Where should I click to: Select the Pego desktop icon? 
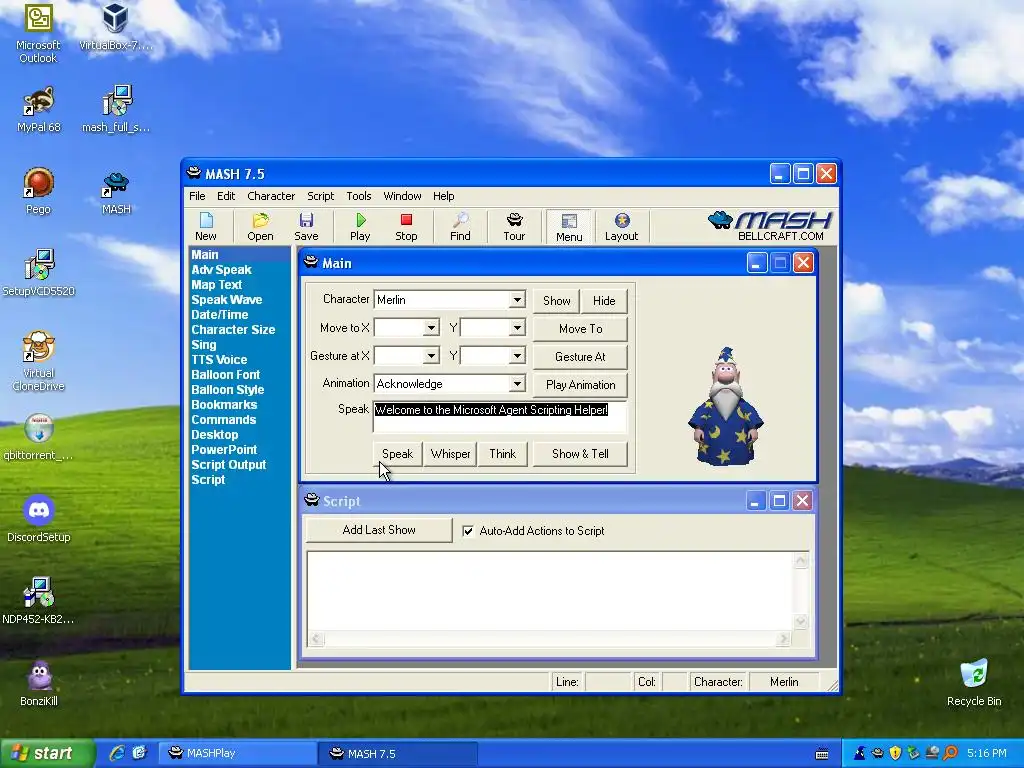click(x=38, y=191)
